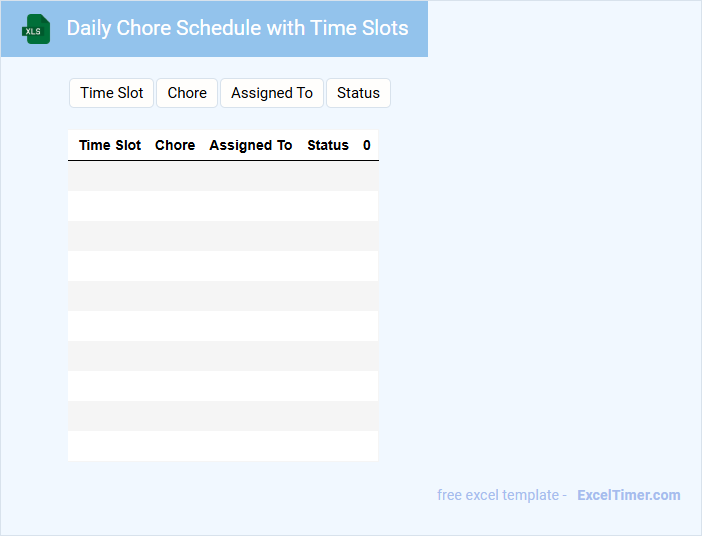This screenshot has height=536, width=702.
Task: Click the green XLS file icon
Action: pos(36,30)
